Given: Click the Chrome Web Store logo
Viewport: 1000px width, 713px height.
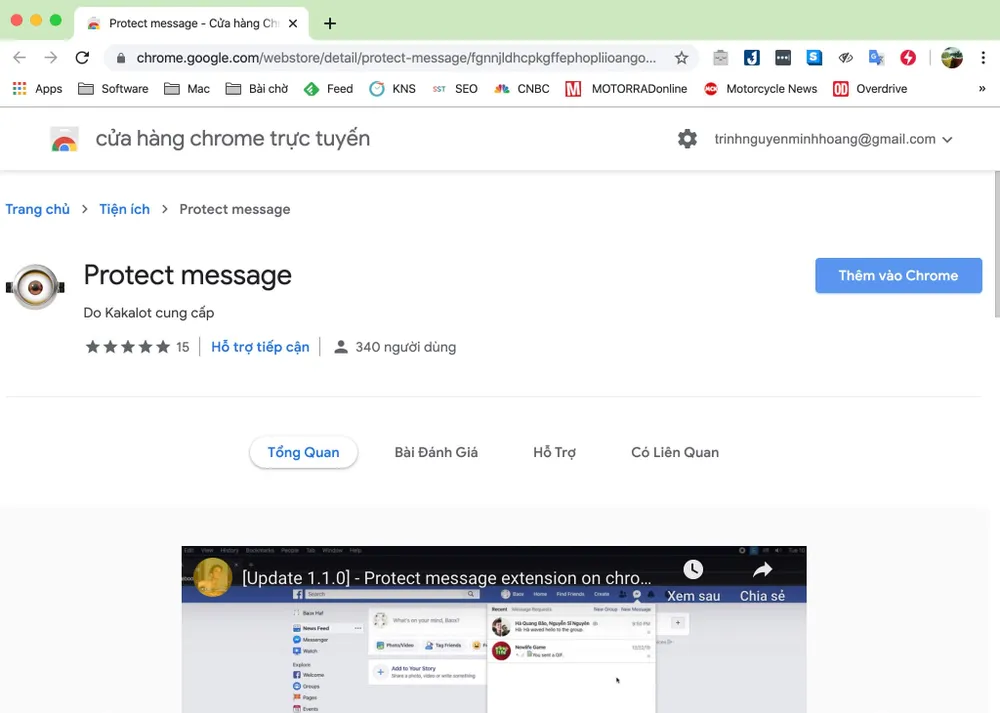Looking at the screenshot, I should (x=64, y=139).
